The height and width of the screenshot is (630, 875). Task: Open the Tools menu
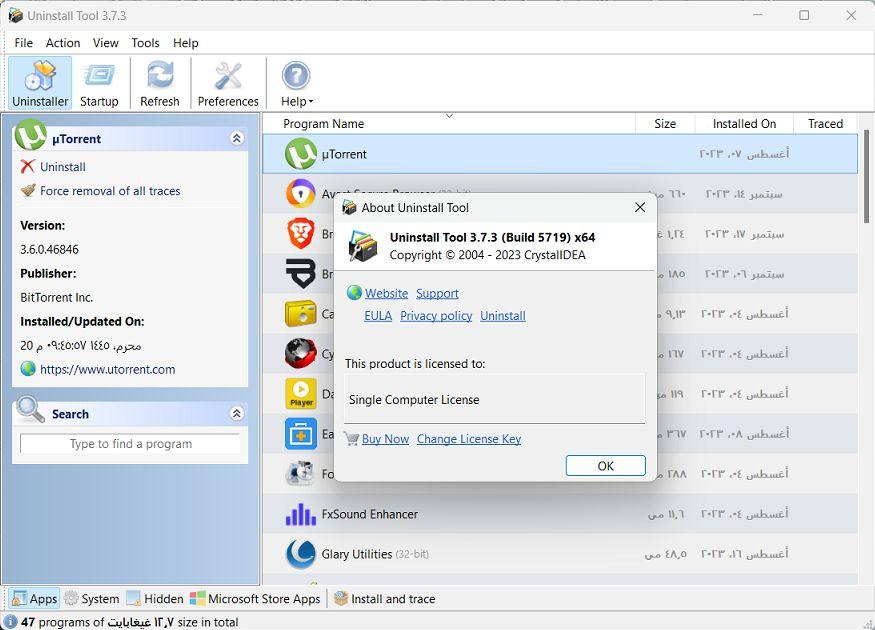point(145,43)
